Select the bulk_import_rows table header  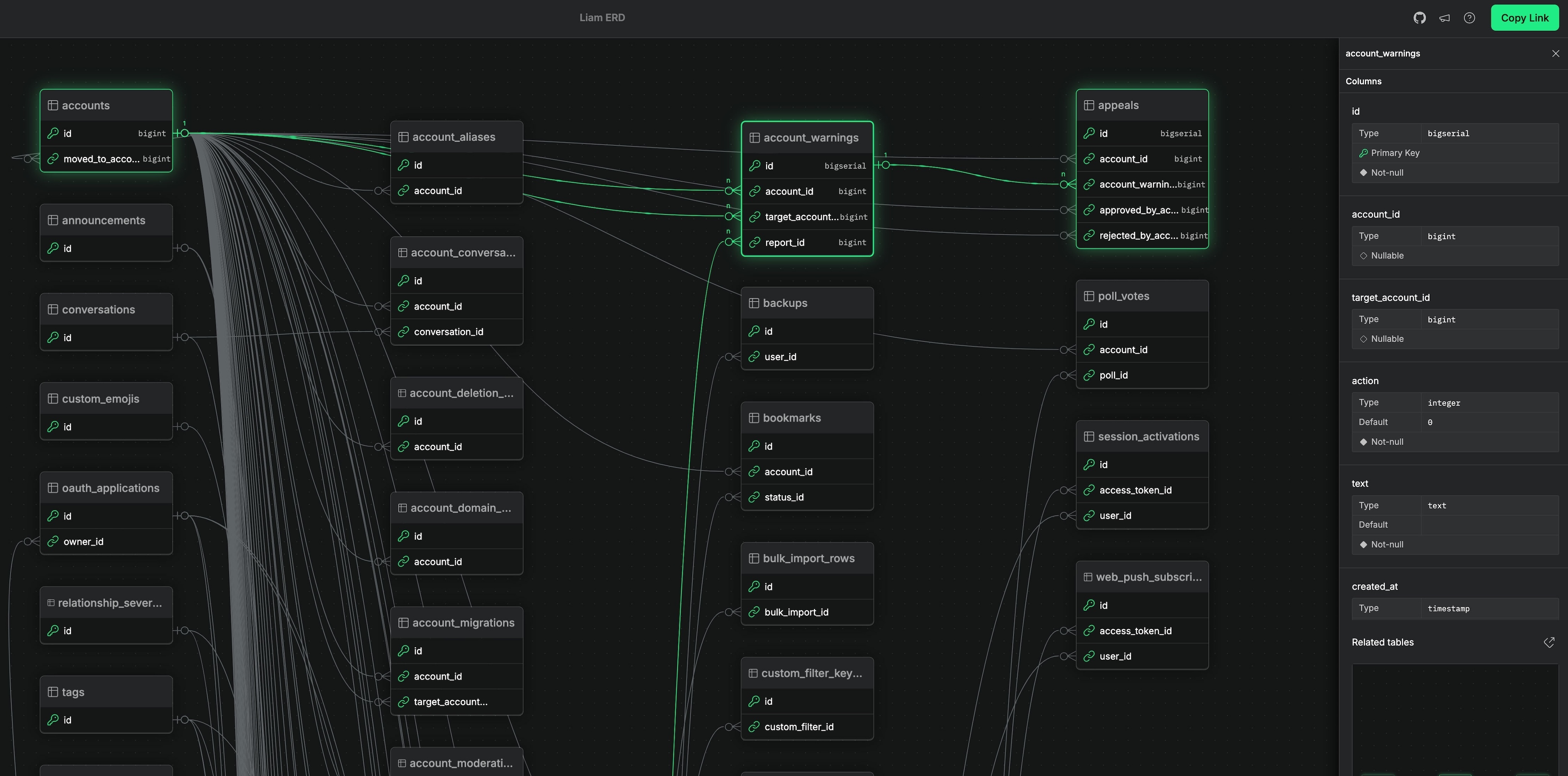807,558
